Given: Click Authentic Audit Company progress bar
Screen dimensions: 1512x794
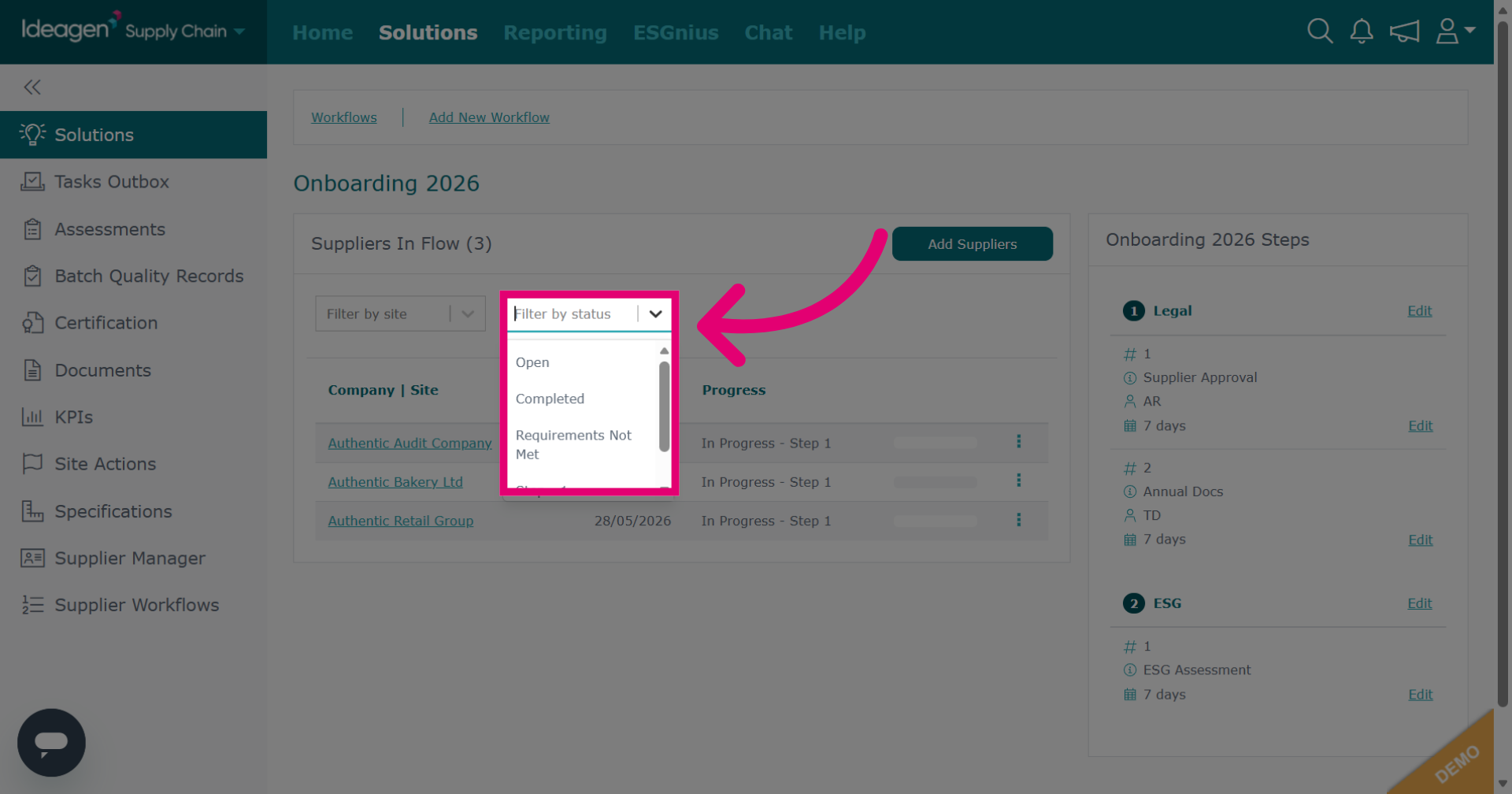Looking at the screenshot, I should pyautogui.click(x=935, y=443).
